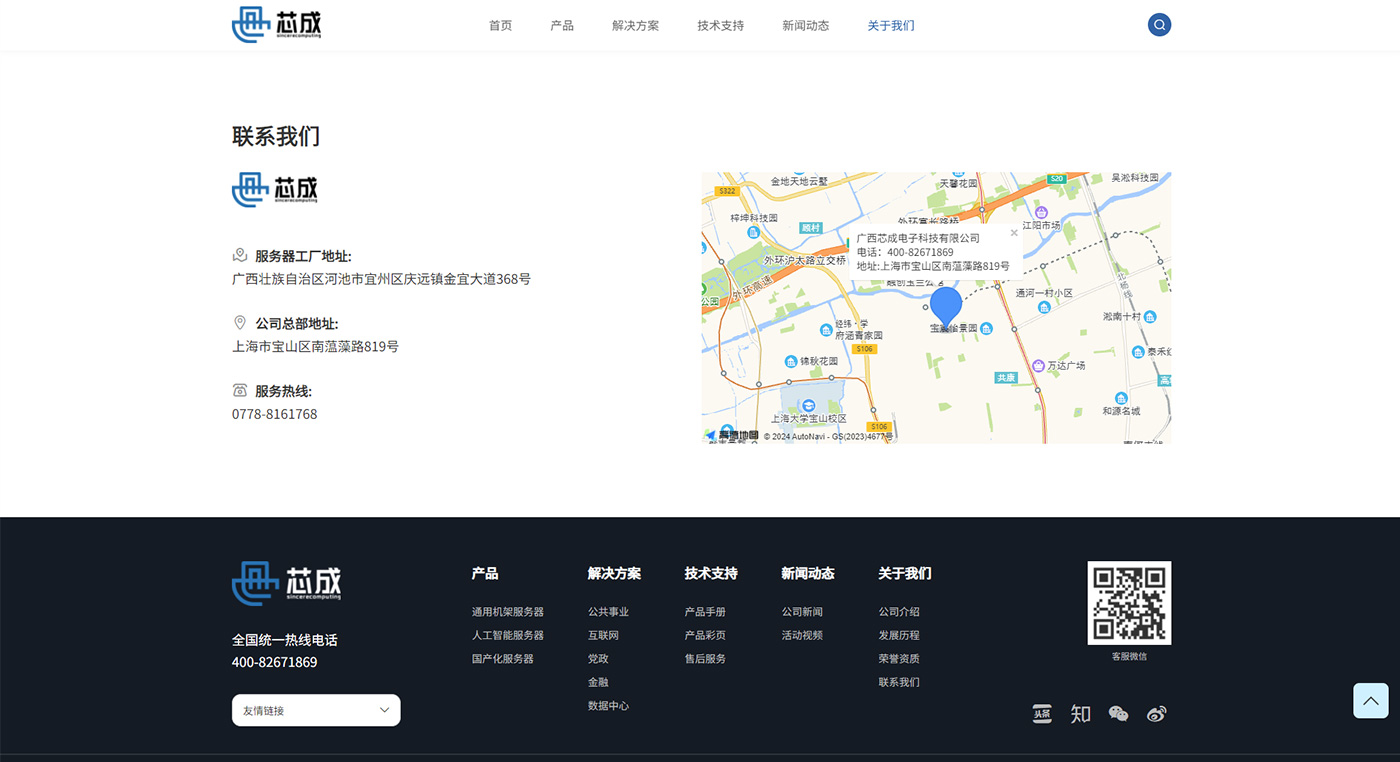Screen dimensions: 1400x762
Task: Expand the 友情链接 friendly links dropdown
Action: [316, 709]
